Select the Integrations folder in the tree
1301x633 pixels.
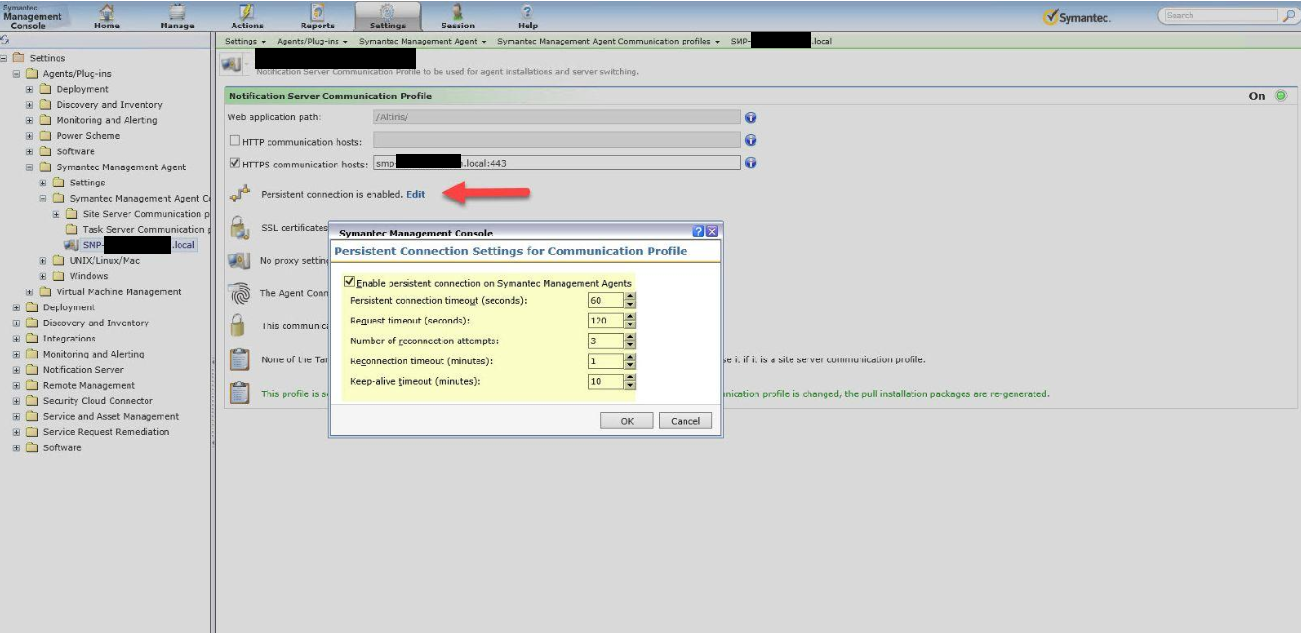coord(60,339)
